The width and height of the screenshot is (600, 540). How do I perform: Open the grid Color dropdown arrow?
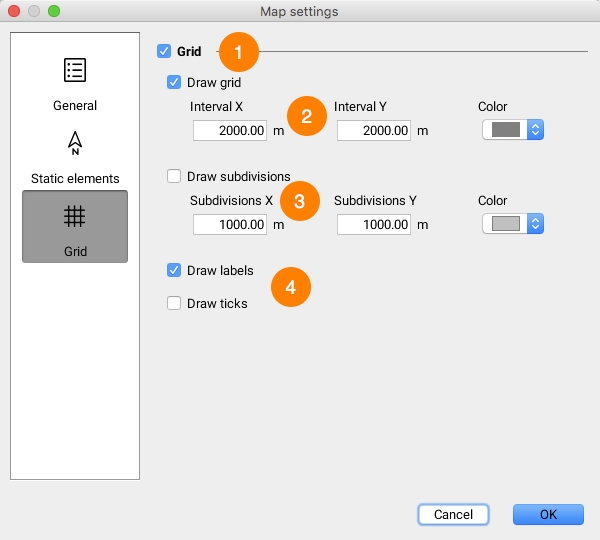pos(535,130)
